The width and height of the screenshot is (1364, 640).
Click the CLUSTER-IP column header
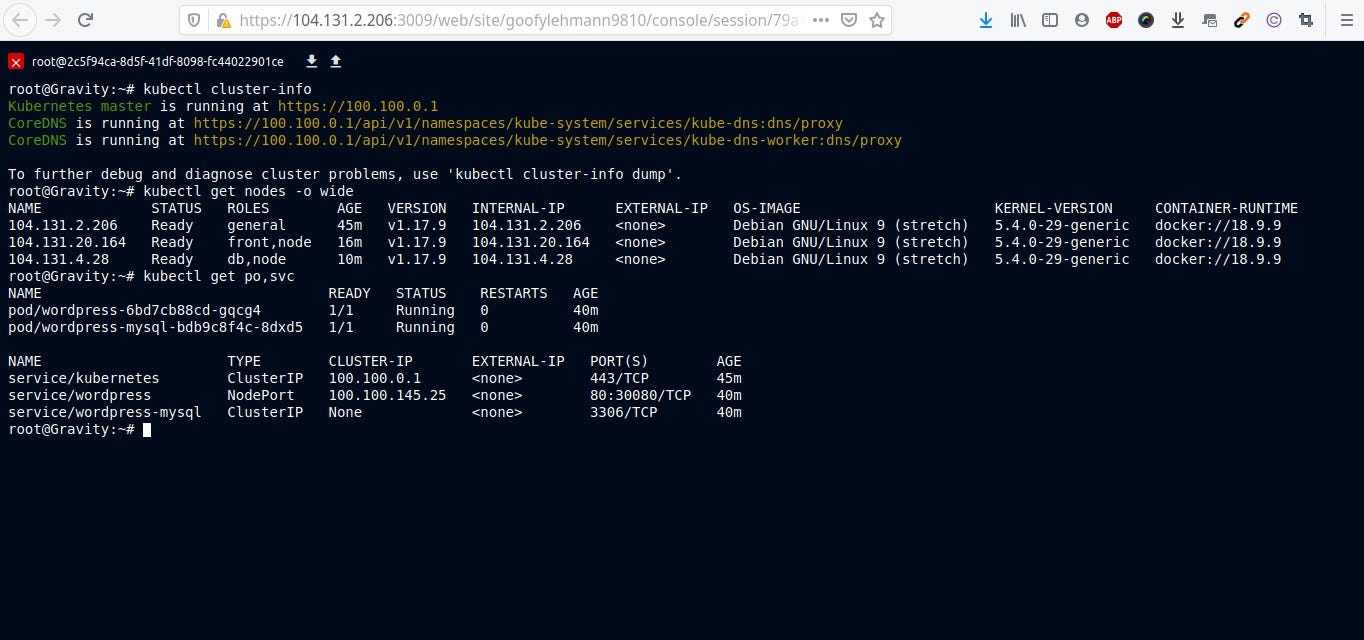(370, 361)
